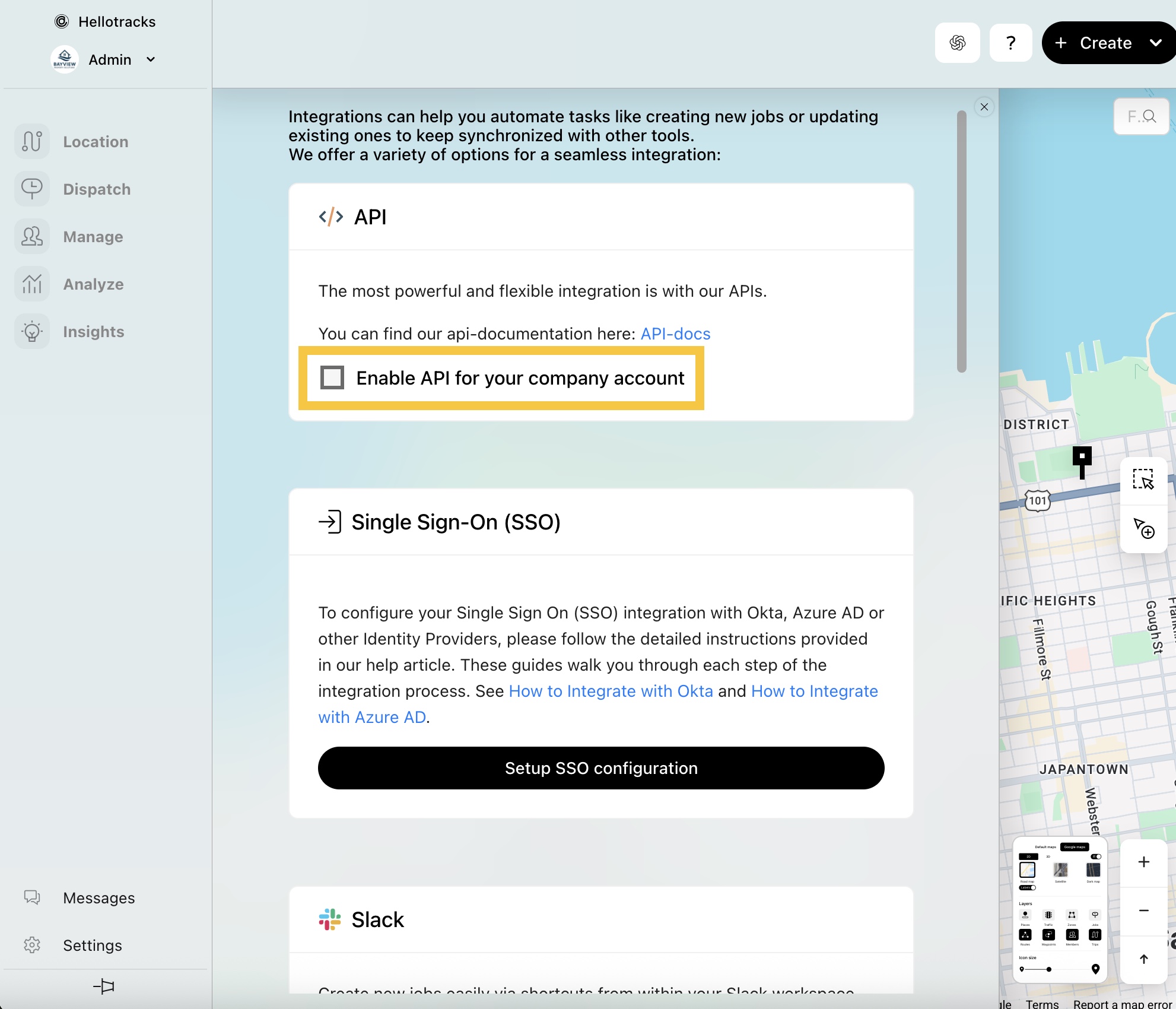Image resolution: width=1176 pixels, height=1009 pixels.
Task: Open the AI assistant icon in header
Action: 957,43
